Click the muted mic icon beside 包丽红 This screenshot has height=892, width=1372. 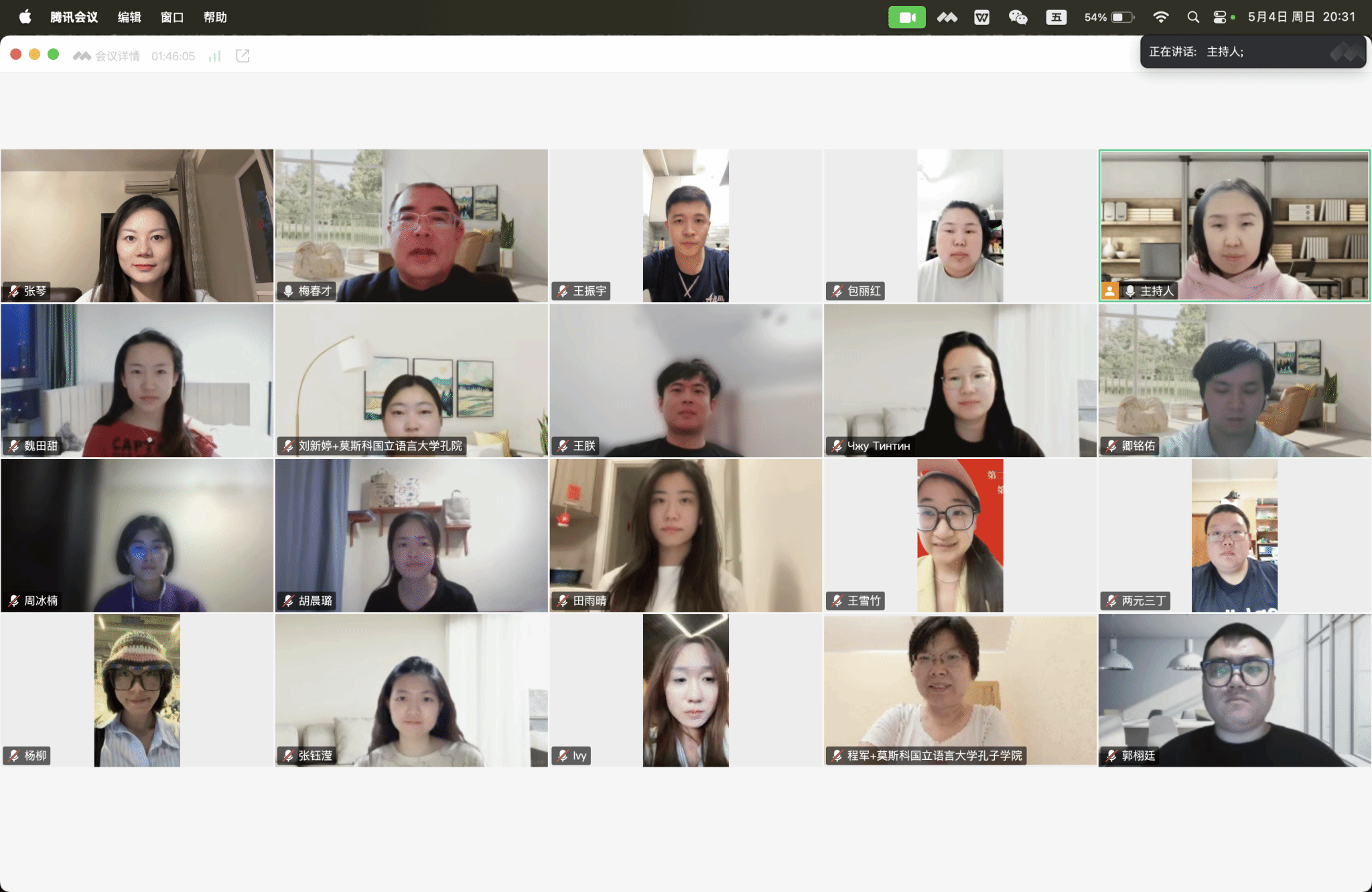point(837,291)
